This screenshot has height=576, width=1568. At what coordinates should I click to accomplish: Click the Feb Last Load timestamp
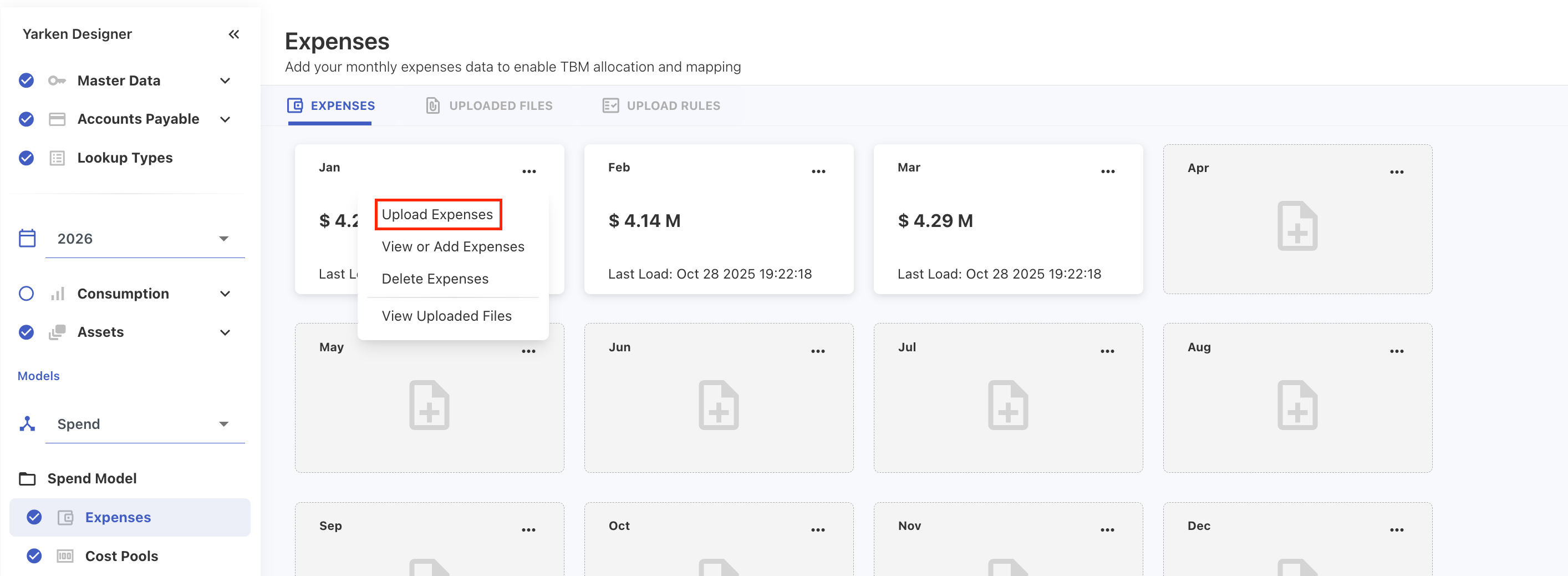pos(710,274)
